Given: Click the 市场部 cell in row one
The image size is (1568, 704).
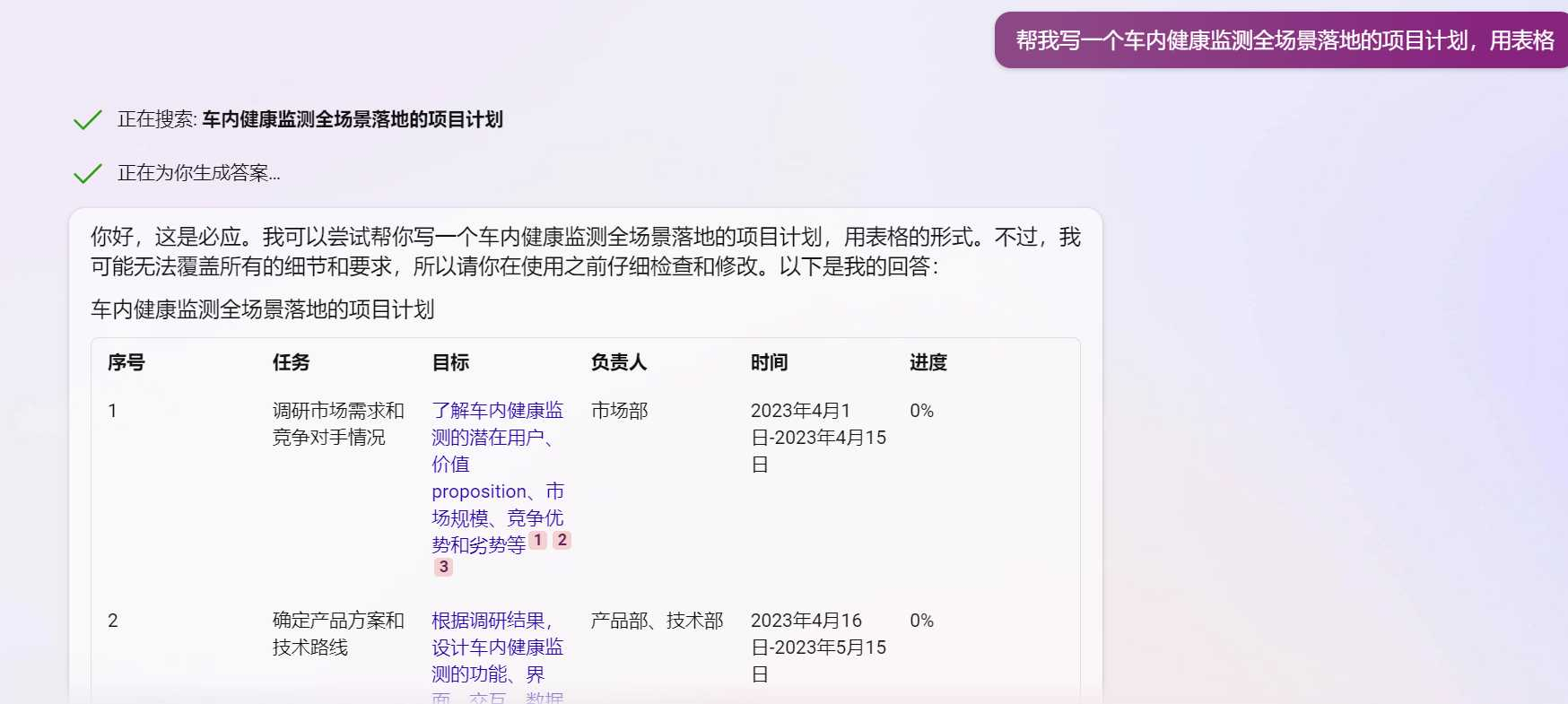Looking at the screenshot, I should (619, 411).
